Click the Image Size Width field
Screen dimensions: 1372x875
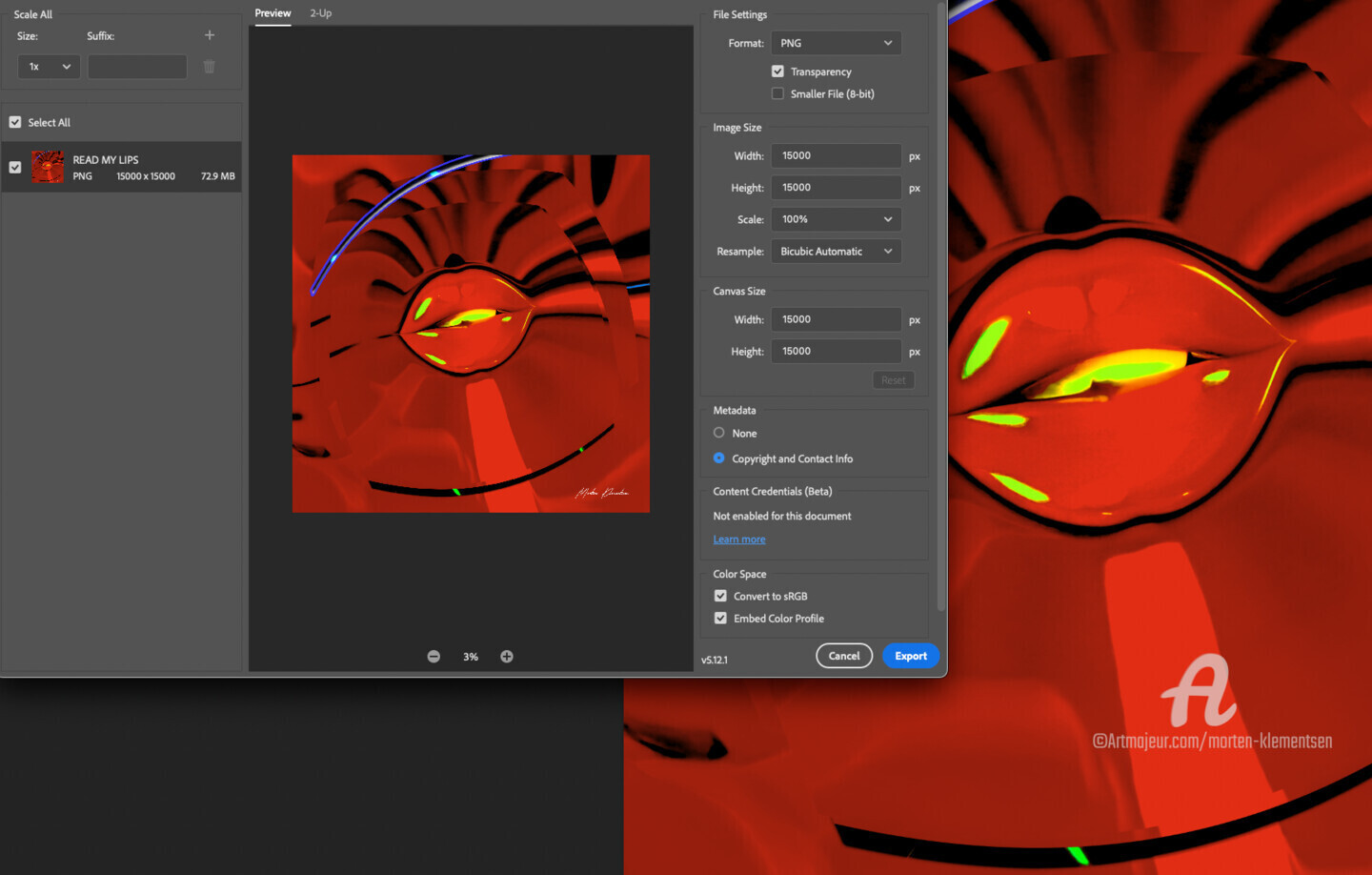[x=836, y=155]
